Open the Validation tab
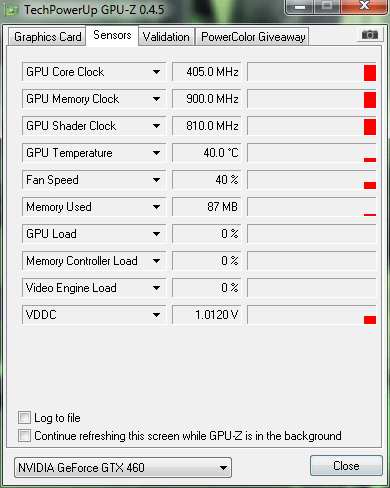Viewport: 390px width, 488px height. 166,37
